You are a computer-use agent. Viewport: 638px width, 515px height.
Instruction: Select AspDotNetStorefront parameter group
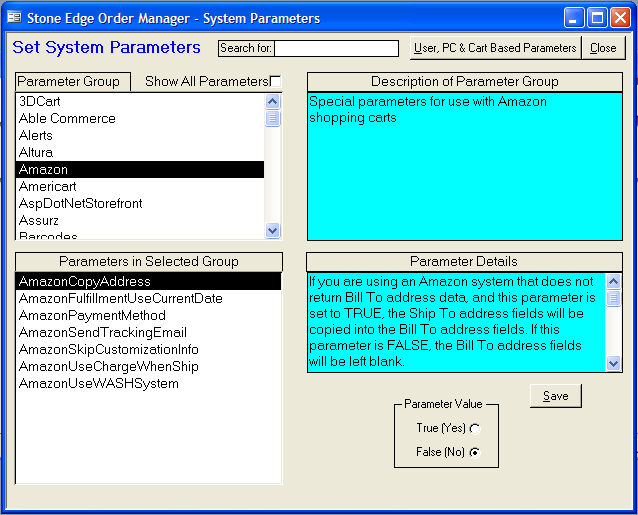(x=140, y=203)
